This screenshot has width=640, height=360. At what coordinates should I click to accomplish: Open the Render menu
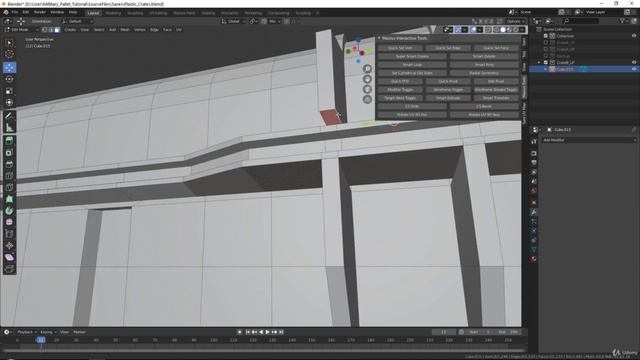(40, 12)
